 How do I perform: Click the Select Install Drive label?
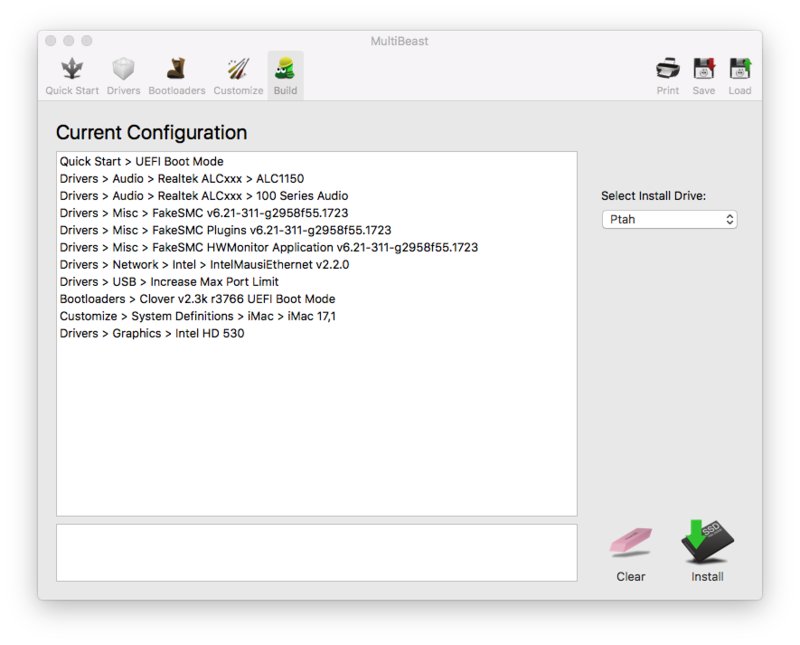[x=653, y=196]
